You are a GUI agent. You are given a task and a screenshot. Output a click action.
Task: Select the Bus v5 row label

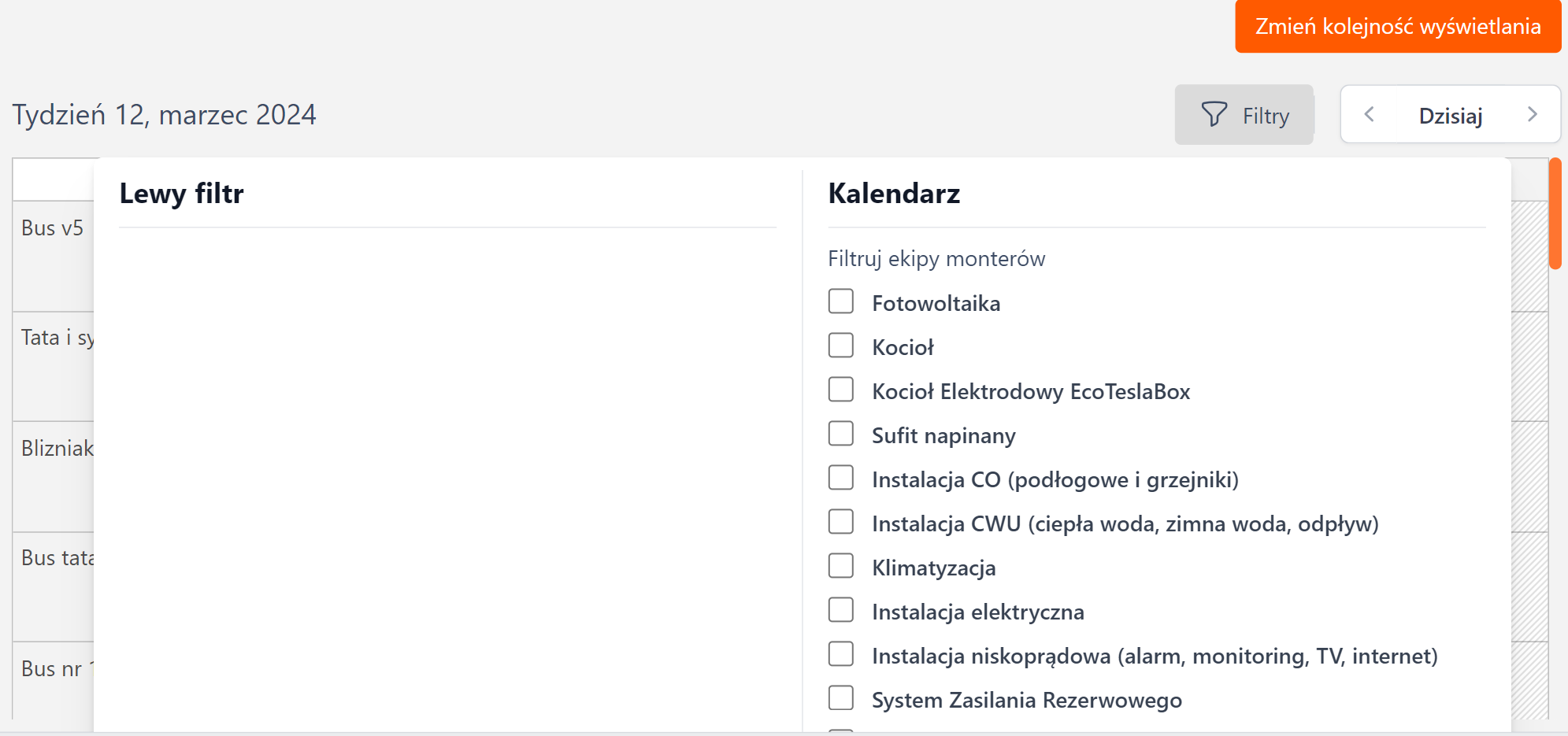[52, 228]
